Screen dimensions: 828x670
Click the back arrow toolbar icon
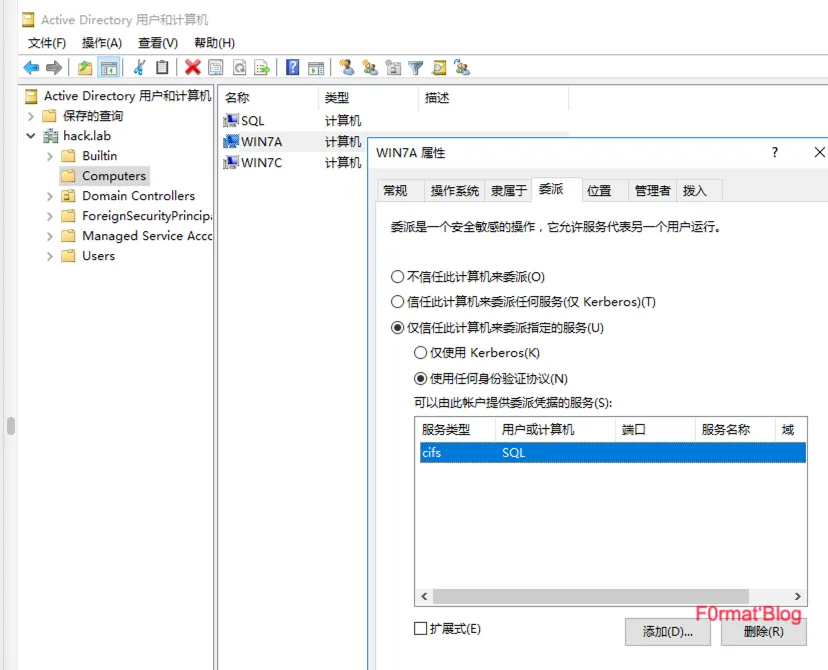[x=31, y=68]
